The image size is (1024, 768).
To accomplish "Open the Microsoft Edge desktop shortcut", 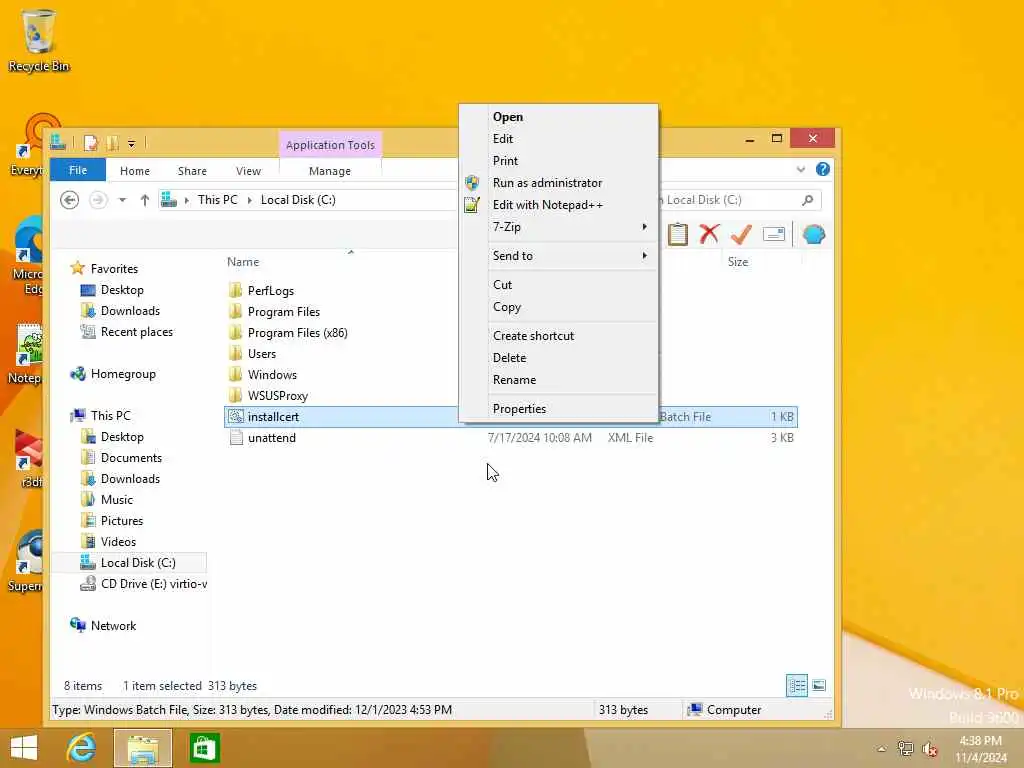I will pos(27,256).
